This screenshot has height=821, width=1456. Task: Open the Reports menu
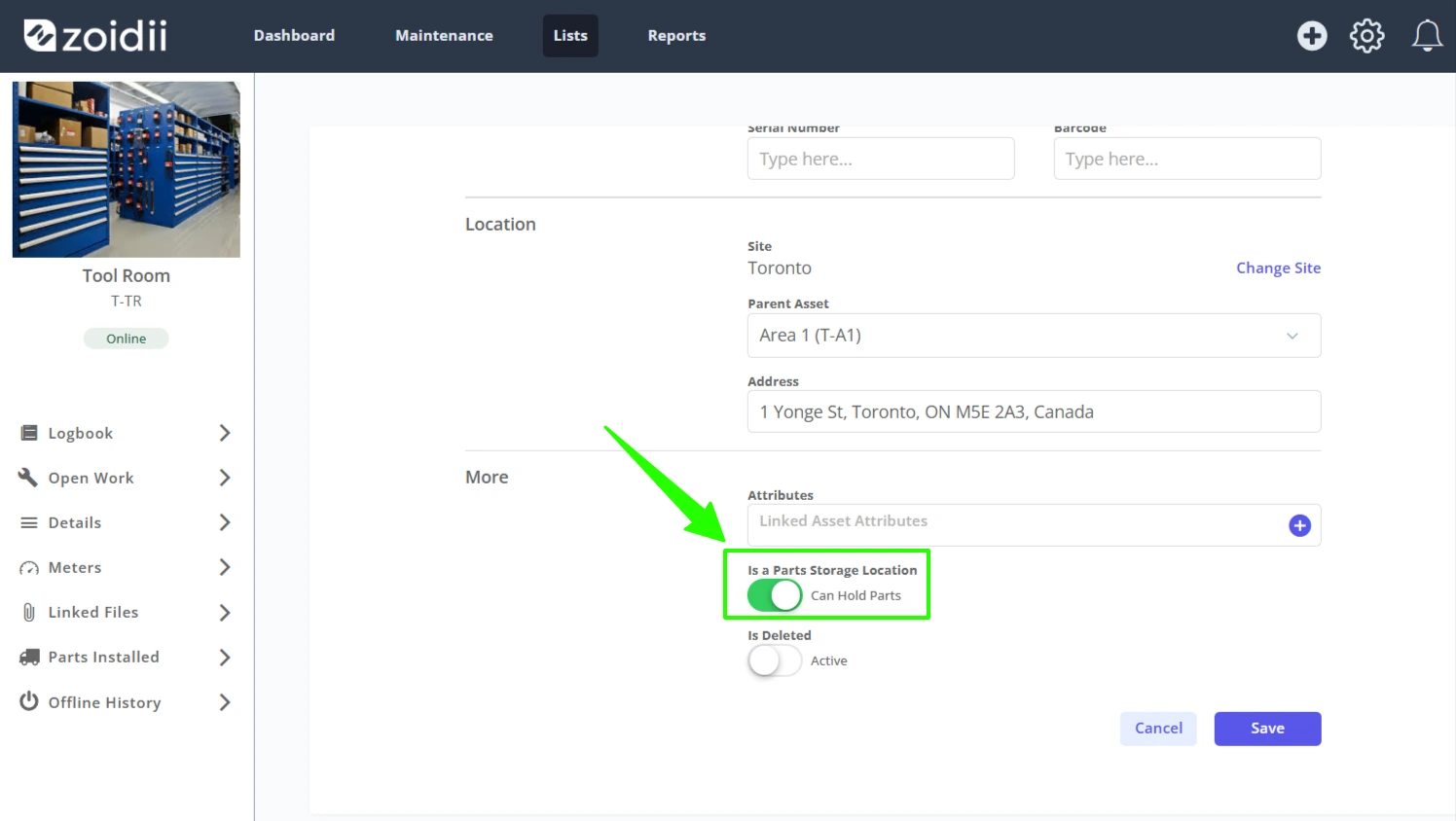[676, 36]
